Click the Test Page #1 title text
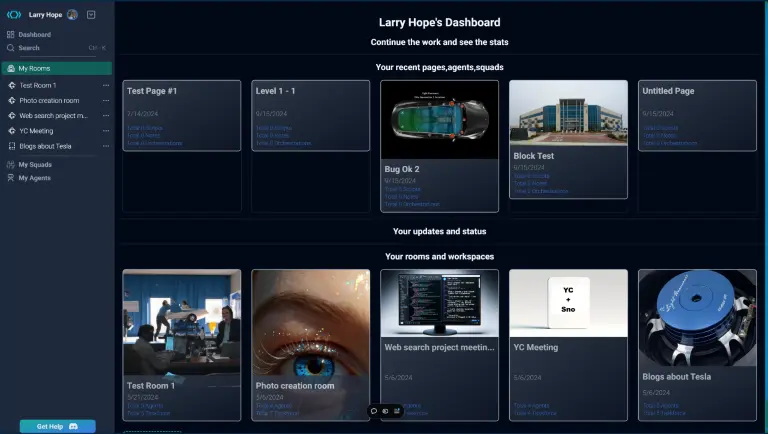768x434 pixels. tap(152, 91)
